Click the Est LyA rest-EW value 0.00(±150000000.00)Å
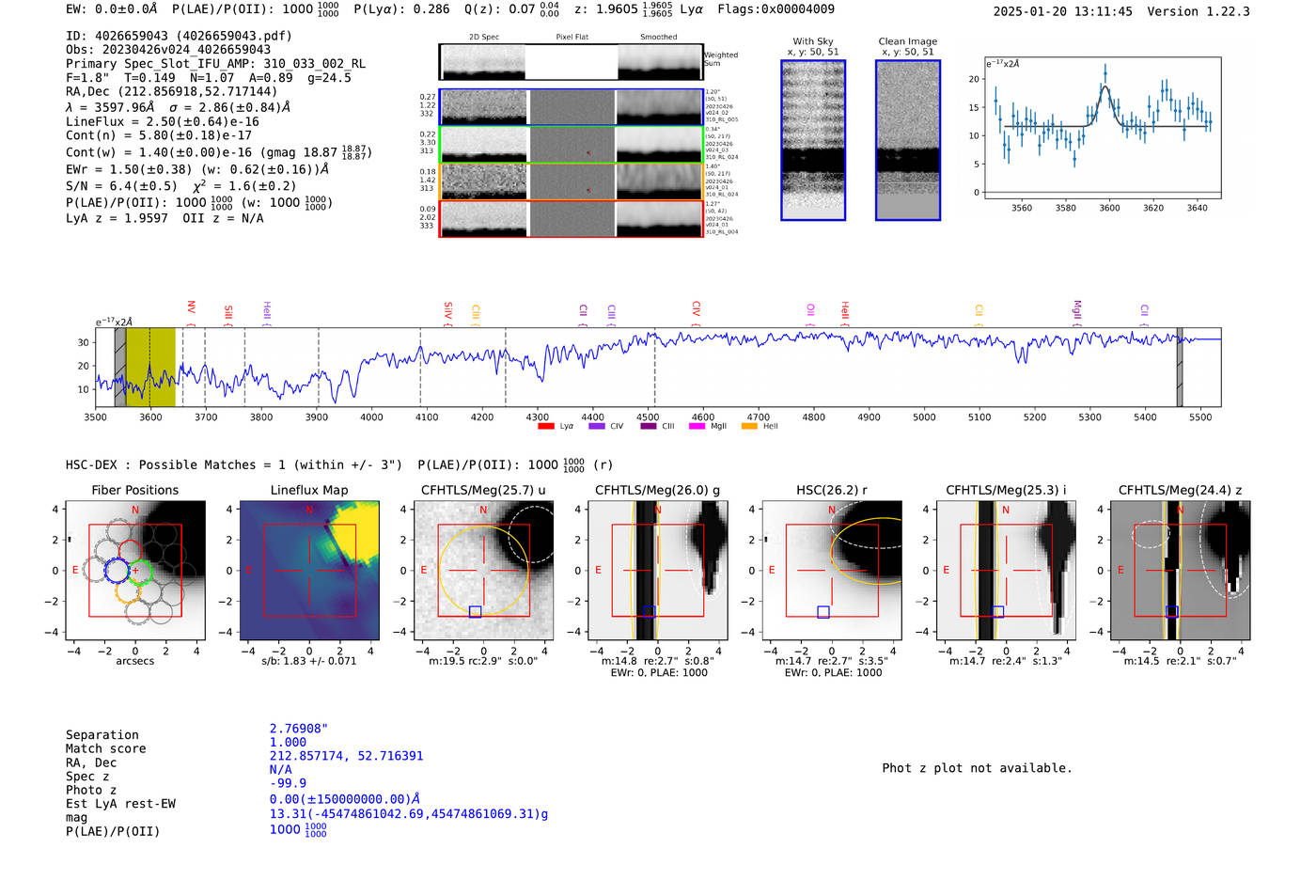Image resolution: width=1316 pixels, height=896 pixels. tap(345, 799)
